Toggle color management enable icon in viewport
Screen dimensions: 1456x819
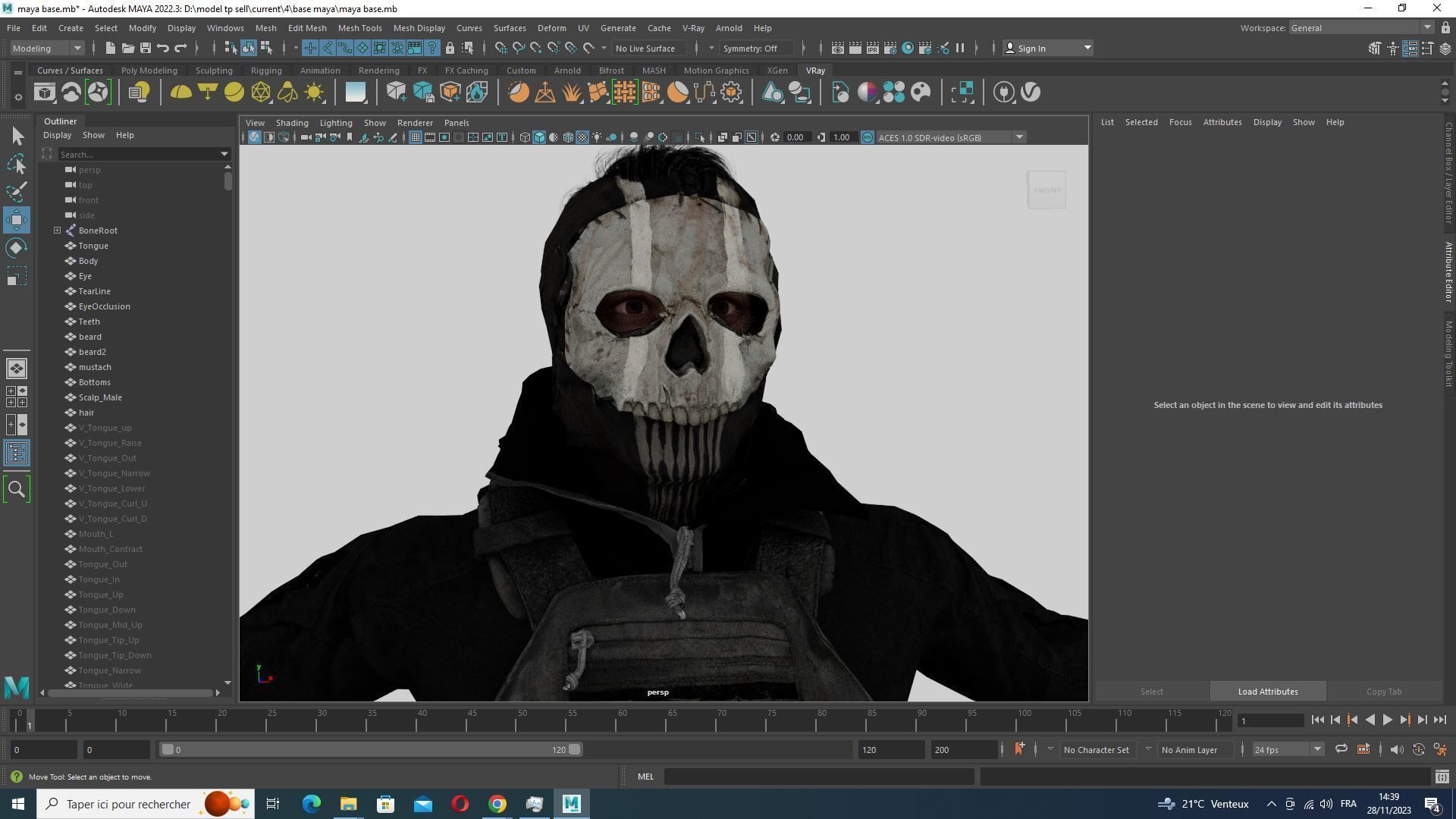point(868,137)
